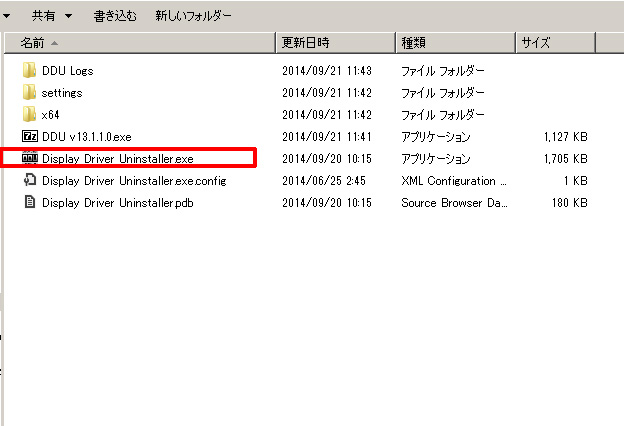Click the Display Driver Uninstaller.exe.config file icon
Image resolution: width=624 pixels, height=426 pixels.
click(30, 180)
